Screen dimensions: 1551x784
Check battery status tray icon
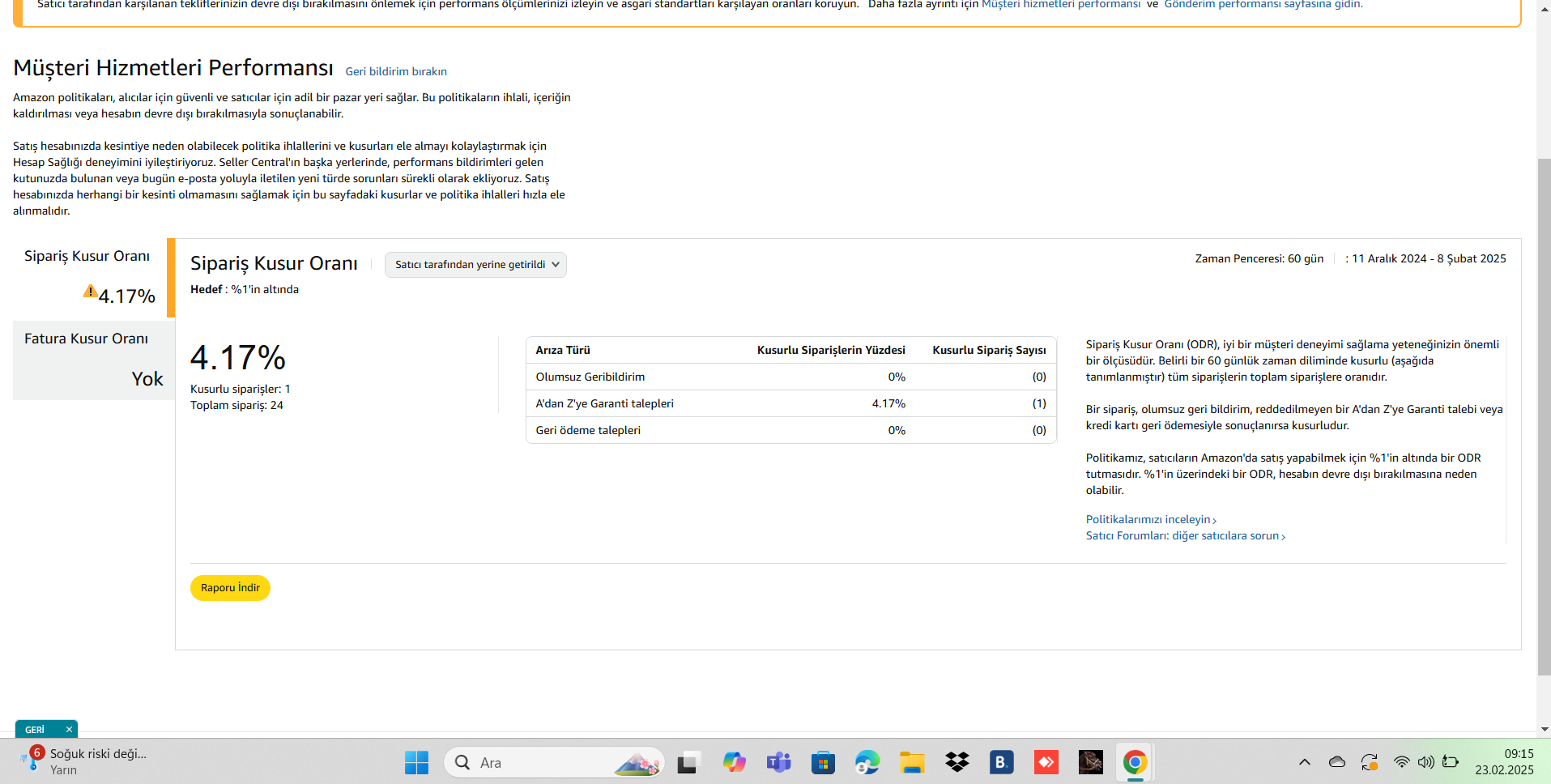click(x=1451, y=762)
